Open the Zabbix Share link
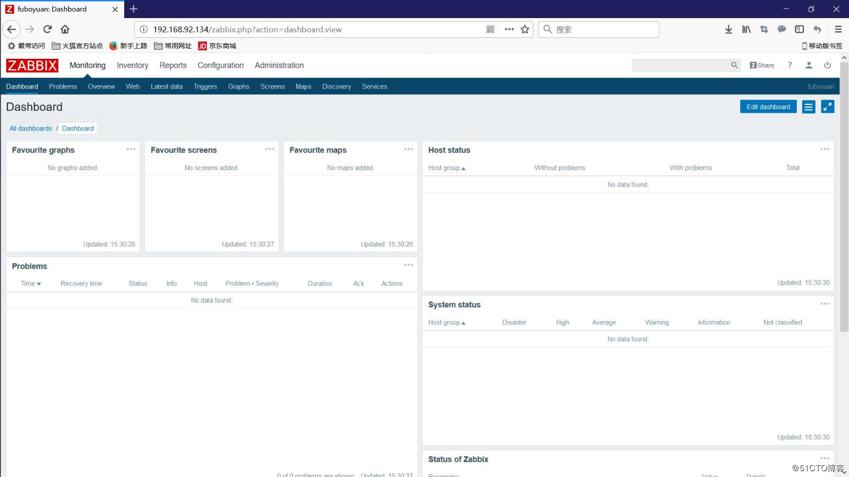The image size is (849, 477). tap(762, 65)
